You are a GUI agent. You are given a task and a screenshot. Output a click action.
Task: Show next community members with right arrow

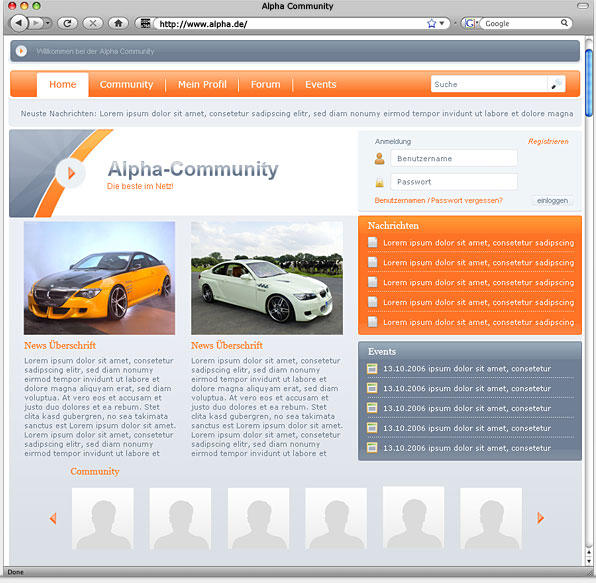pos(540,518)
